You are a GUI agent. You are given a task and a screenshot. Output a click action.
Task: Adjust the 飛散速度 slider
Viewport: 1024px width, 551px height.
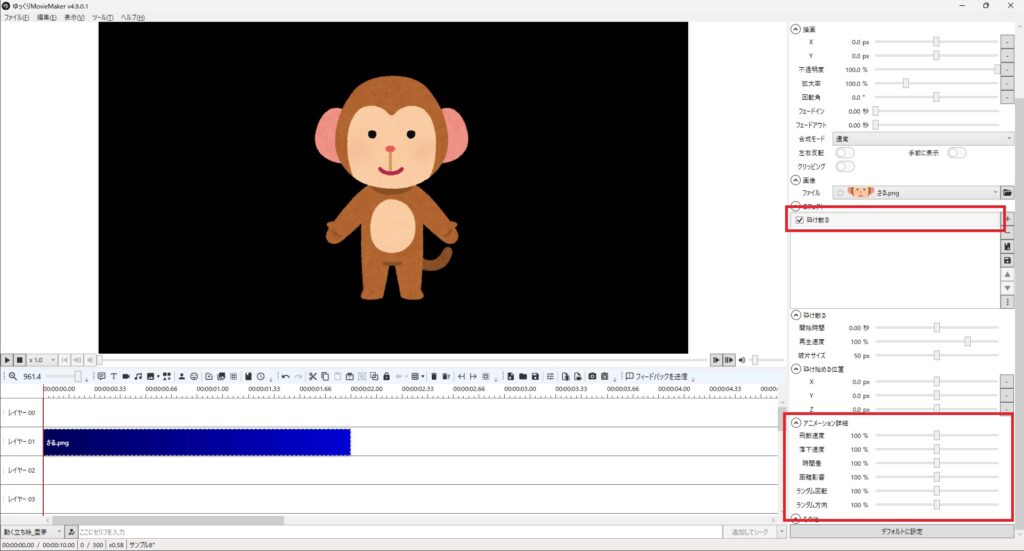pyautogui.click(x=936, y=435)
